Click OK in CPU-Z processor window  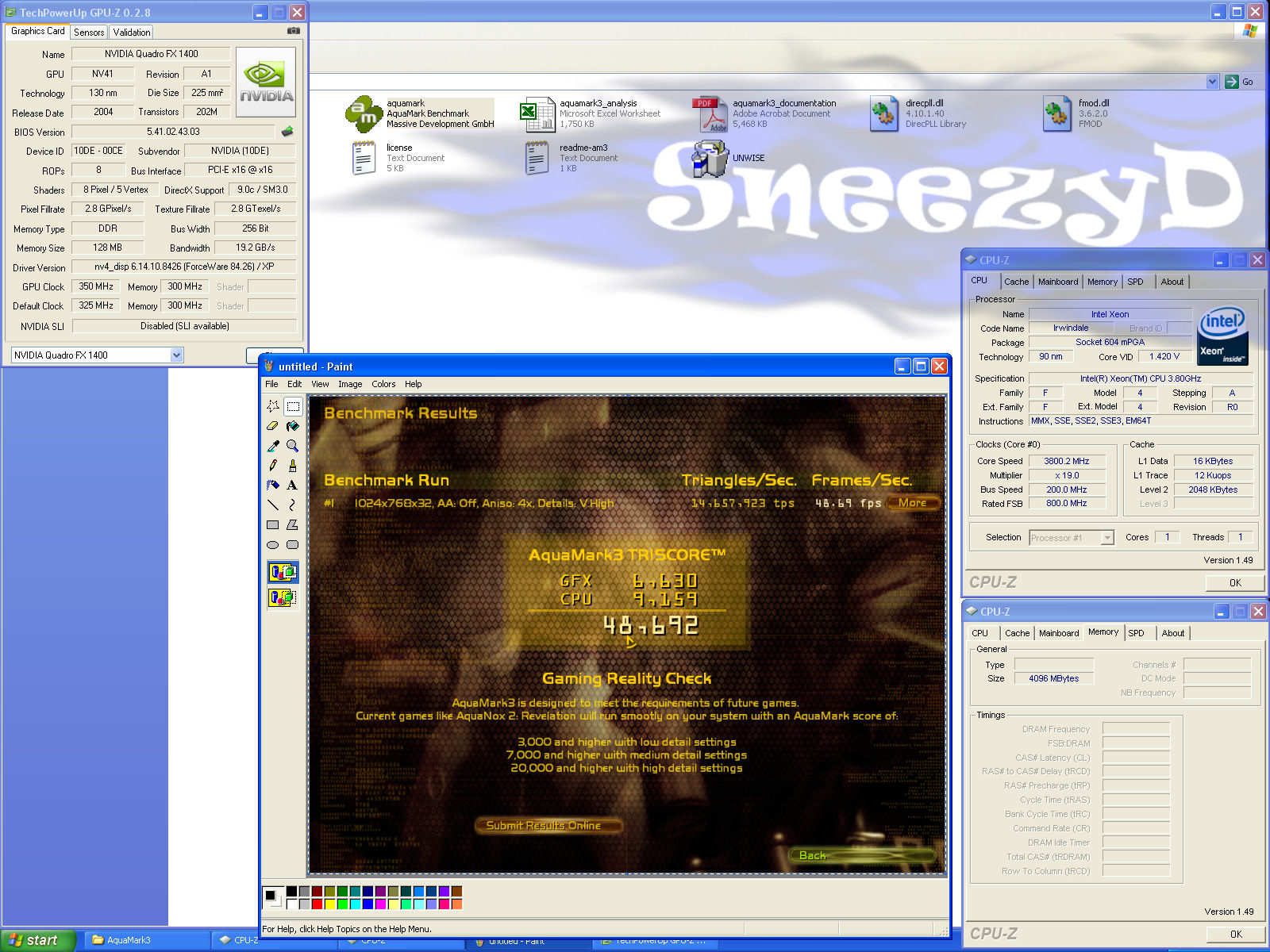1235,582
